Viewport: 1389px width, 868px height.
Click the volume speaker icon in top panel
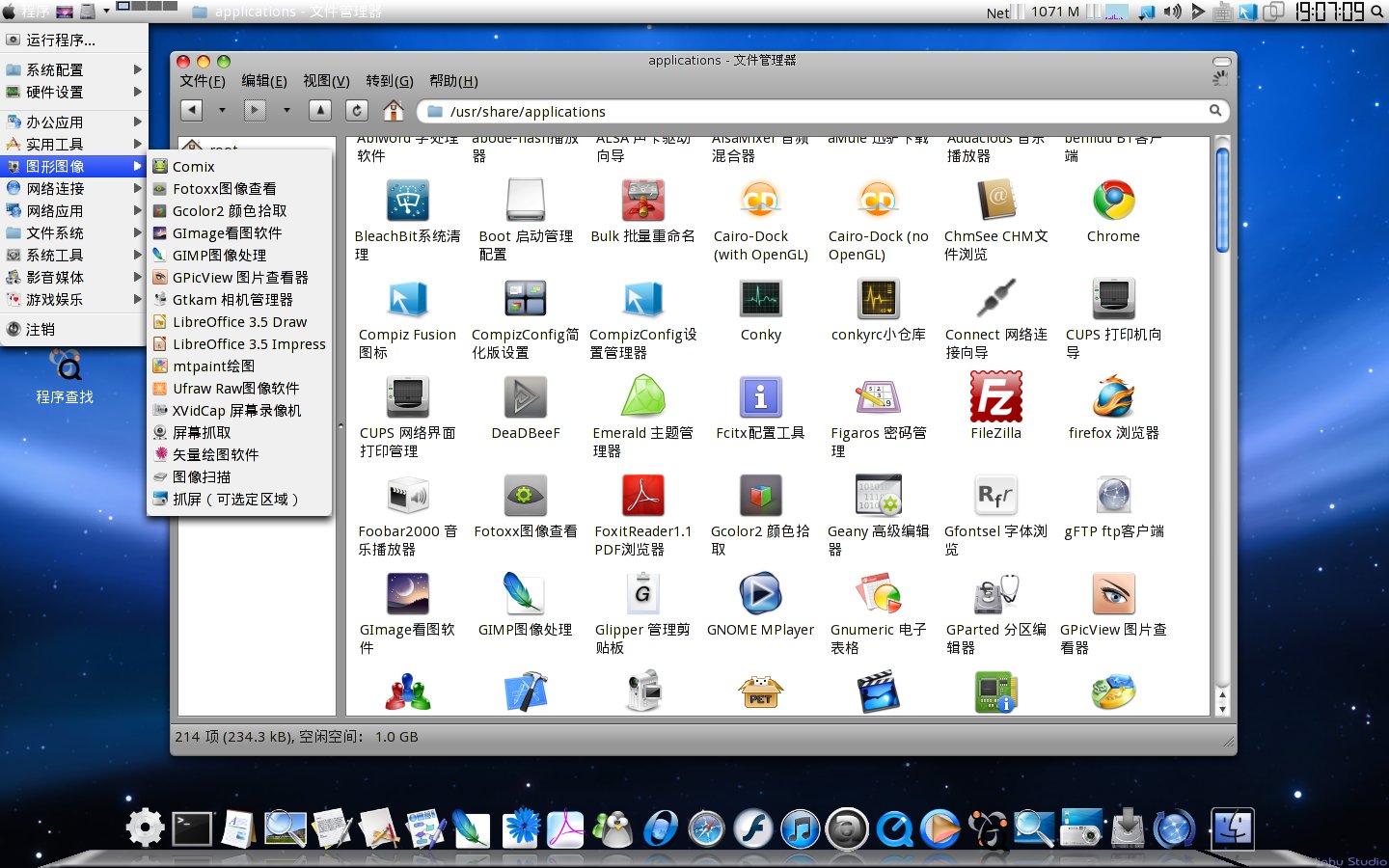tap(1172, 12)
